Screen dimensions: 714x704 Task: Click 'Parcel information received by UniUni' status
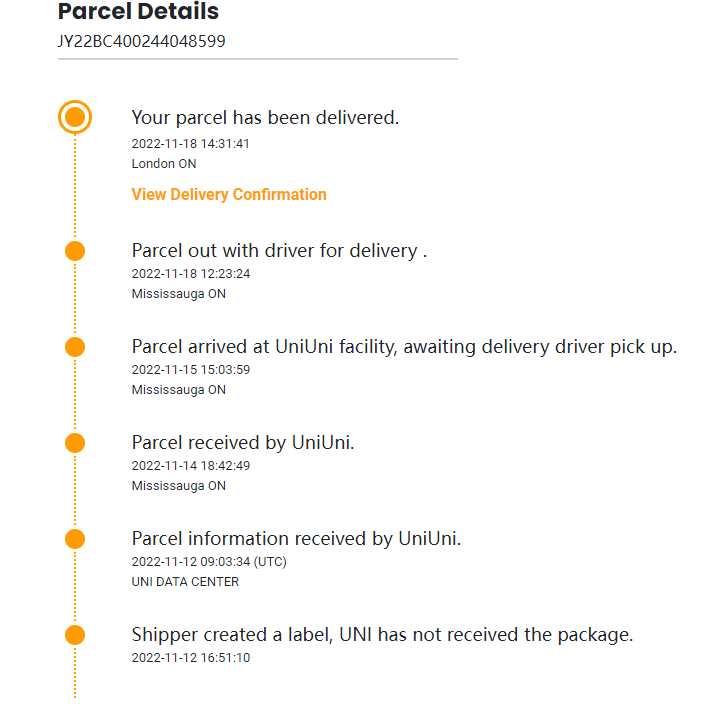tap(296, 538)
